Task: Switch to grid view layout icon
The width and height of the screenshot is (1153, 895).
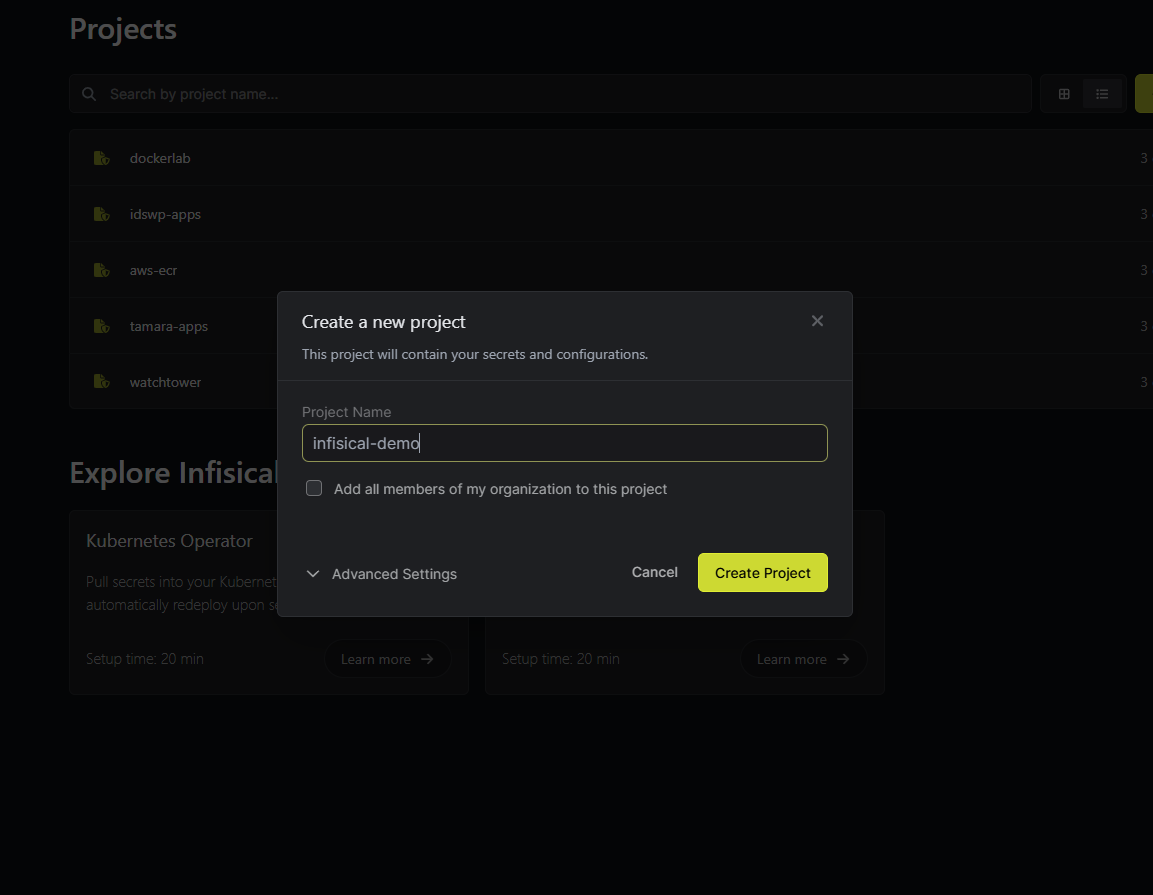Action: 1064,94
